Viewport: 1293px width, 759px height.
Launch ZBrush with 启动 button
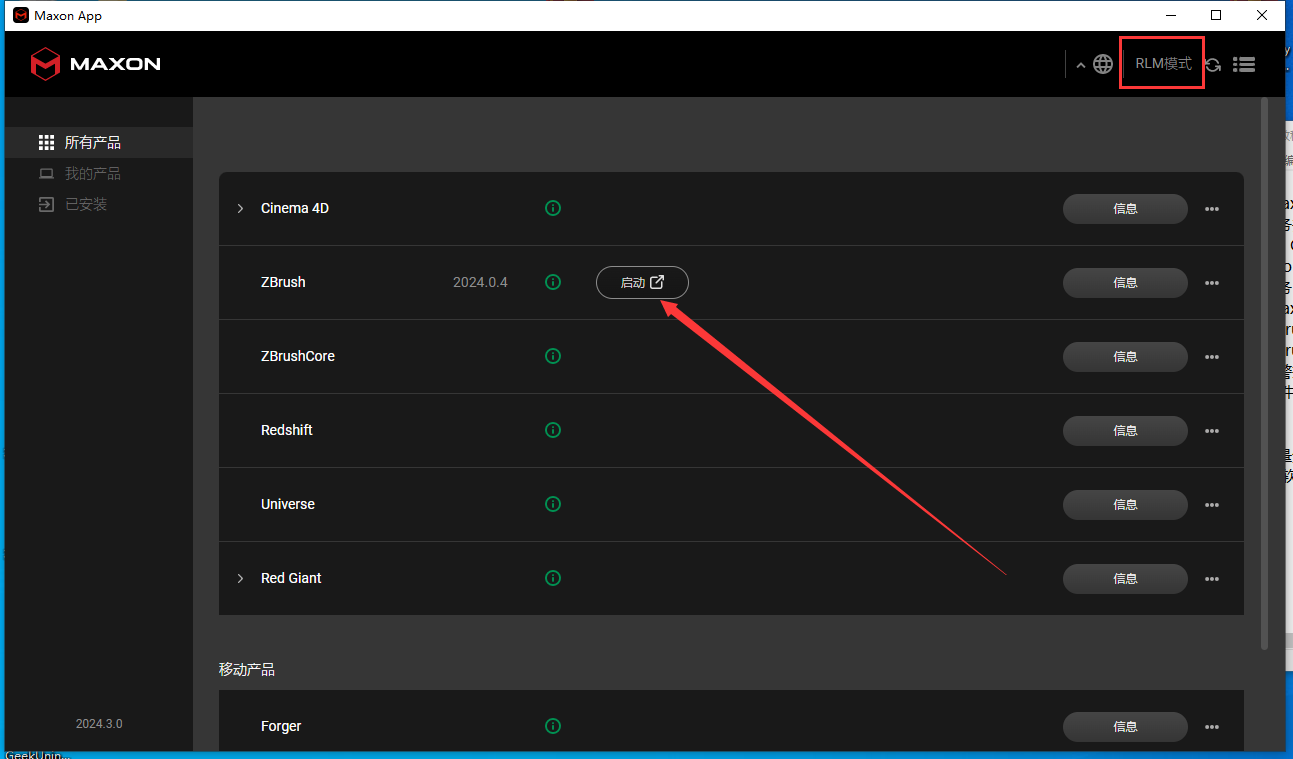[642, 282]
